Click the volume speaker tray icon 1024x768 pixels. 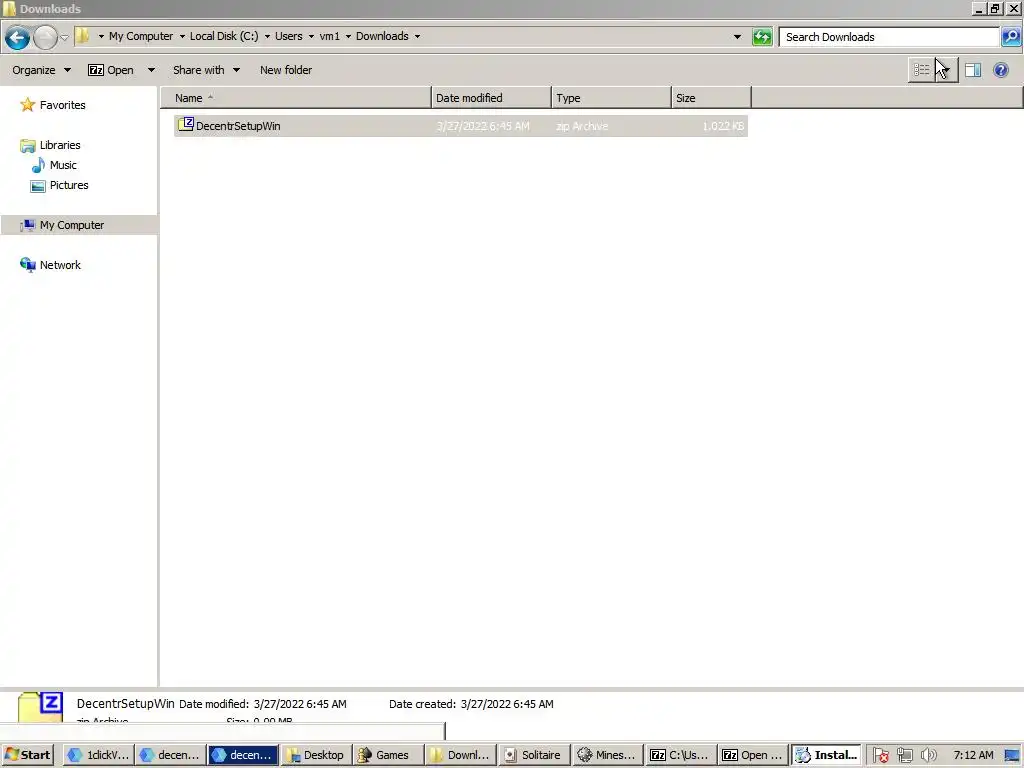(928, 756)
